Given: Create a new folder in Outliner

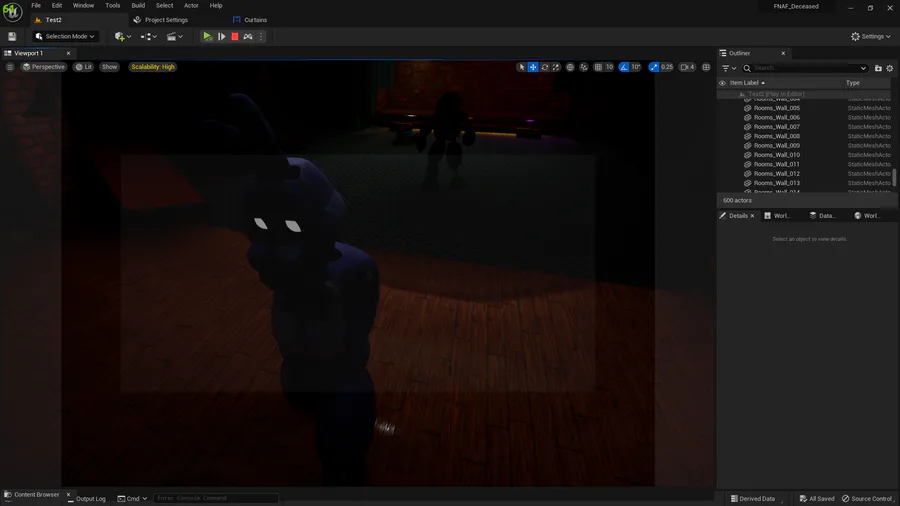Looking at the screenshot, I should point(878,68).
